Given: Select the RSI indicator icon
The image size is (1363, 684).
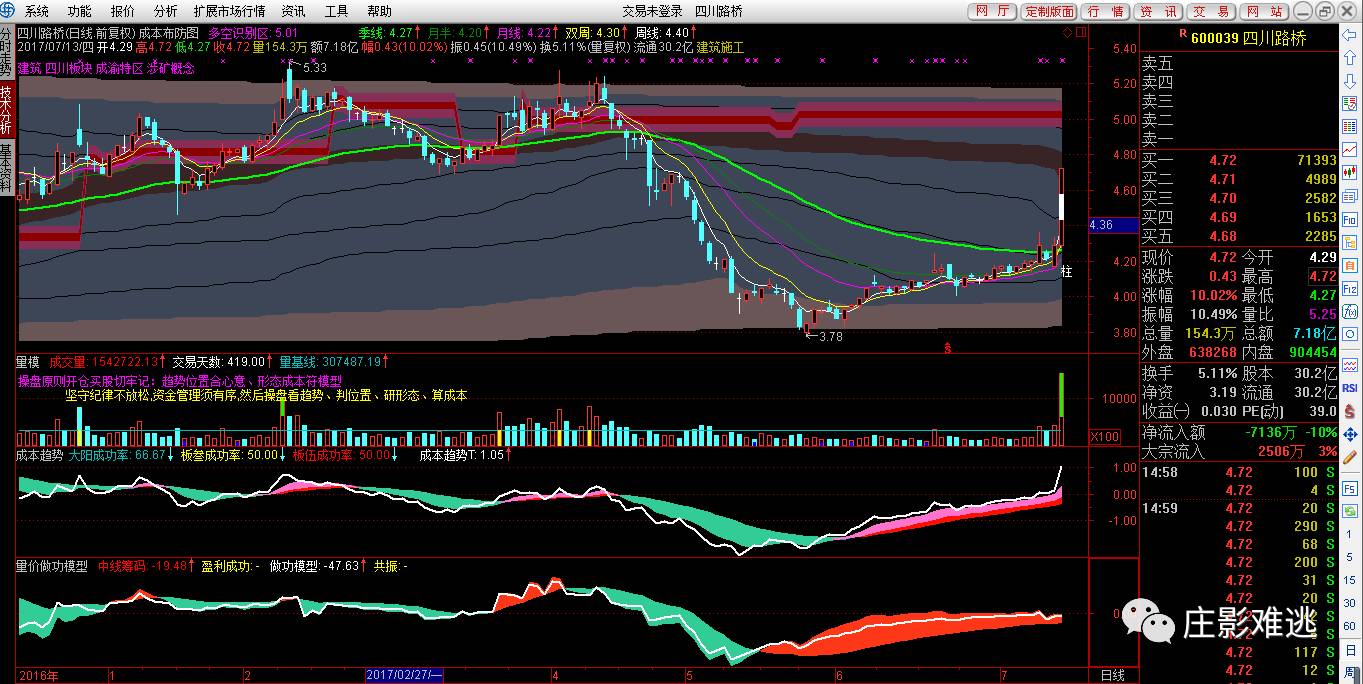Looking at the screenshot, I should (1349, 388).
